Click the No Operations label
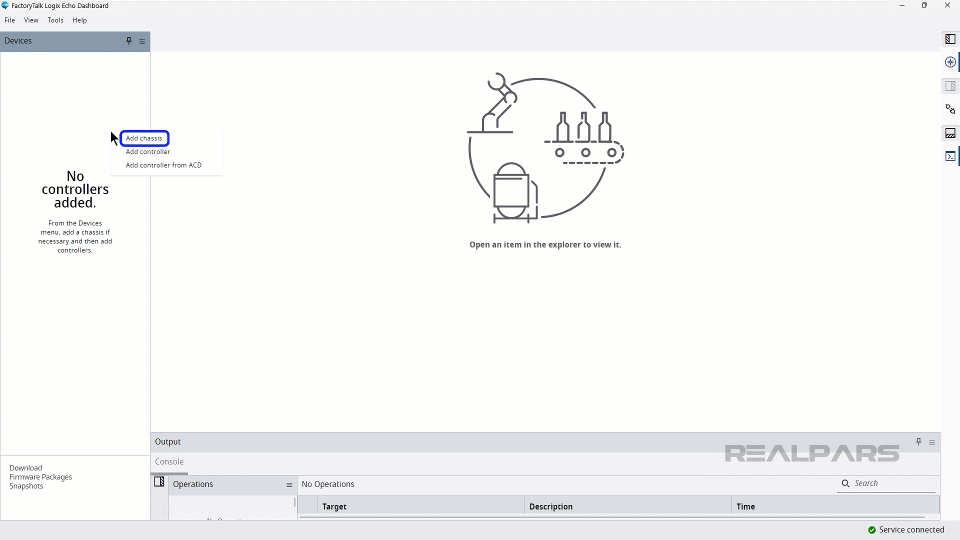960x540 pixels. (328, 484)
